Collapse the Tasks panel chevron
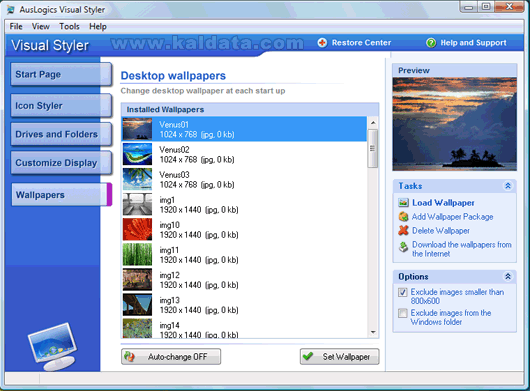The image size is (530, 391). point(508,186)
